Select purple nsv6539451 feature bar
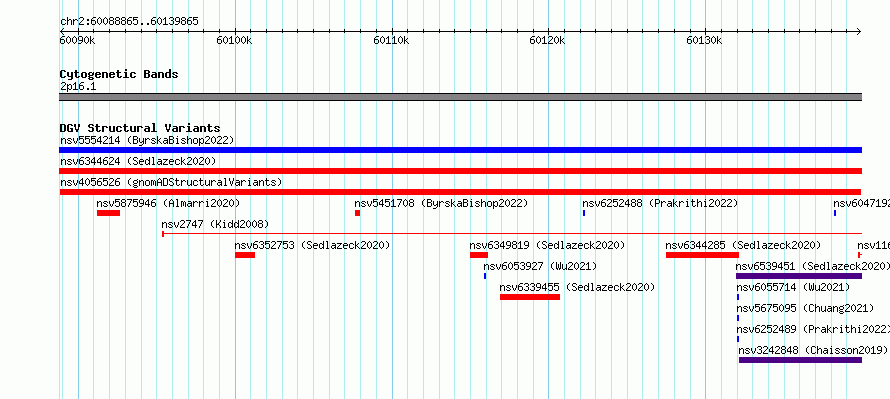The image size is (890, 399). tap(799, 276)
